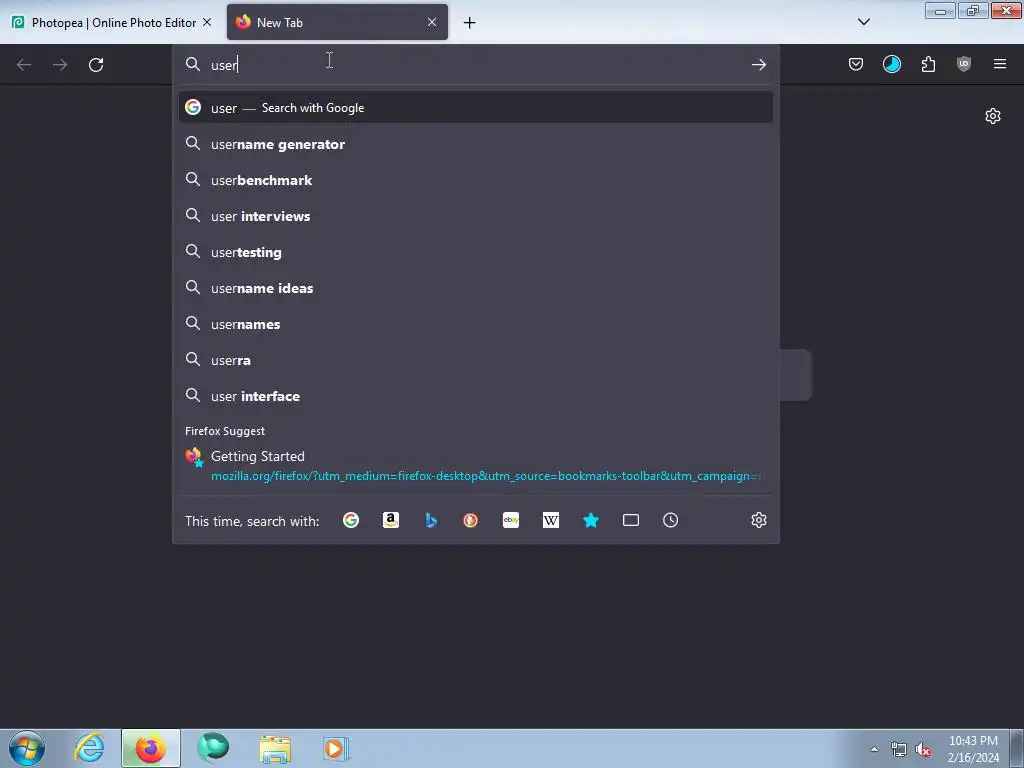
Task: Select the 'user interface' suggestion
Action: point(475,396)
